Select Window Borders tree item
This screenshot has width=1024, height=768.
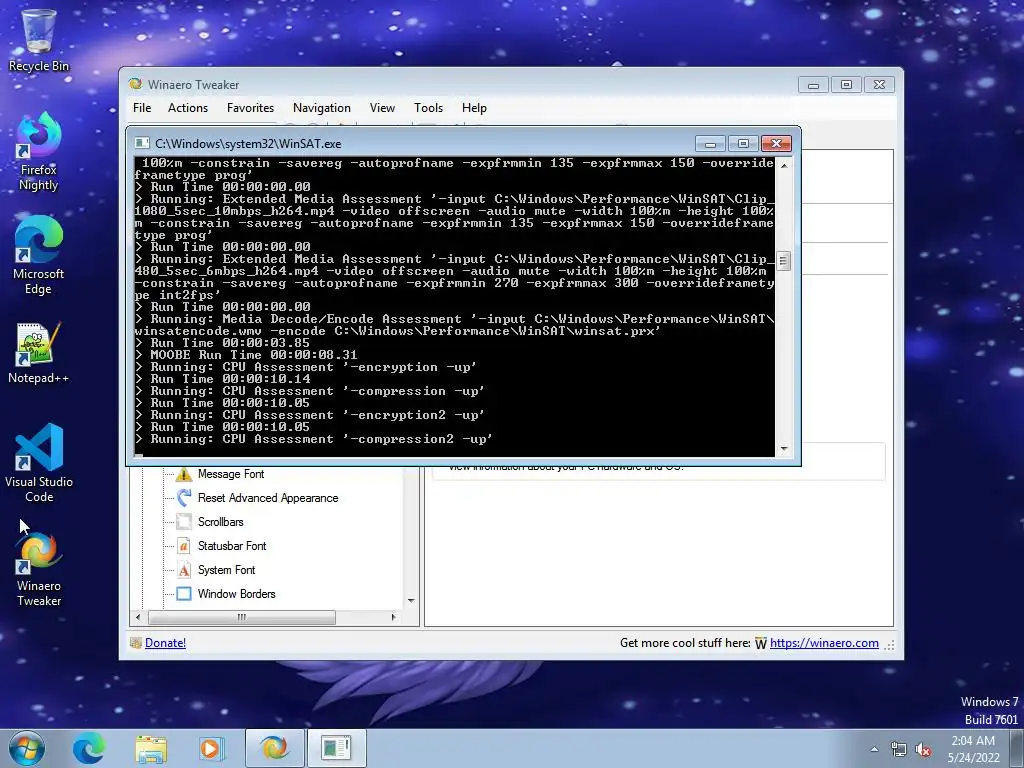[236, 594]
